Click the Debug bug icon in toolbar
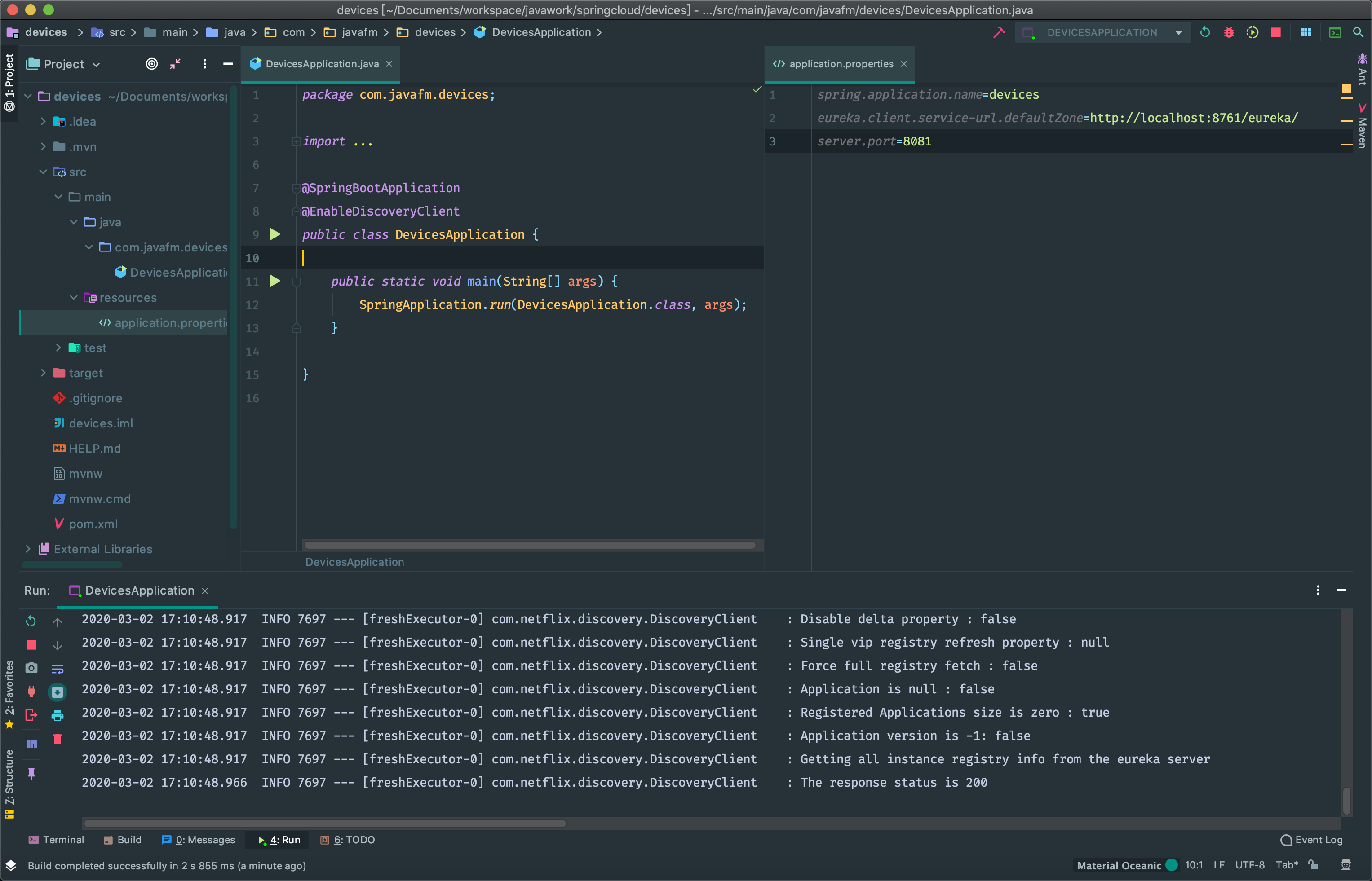The width and height of the screenshot is (1372, 881). [1228, 33]
